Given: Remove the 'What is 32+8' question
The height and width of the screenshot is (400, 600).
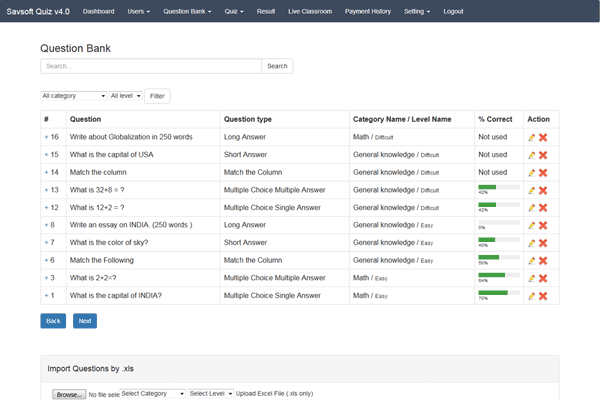Looking at the screenshot, I should 543,190.
